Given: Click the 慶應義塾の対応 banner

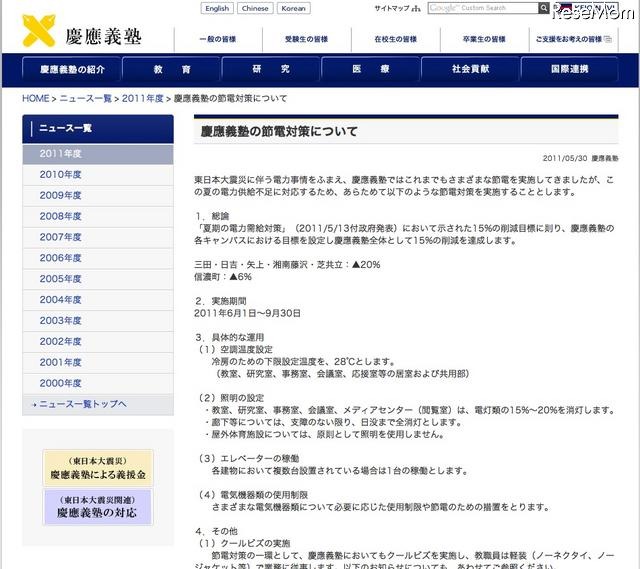Looking at the screenshot, I should coord(97,507).
